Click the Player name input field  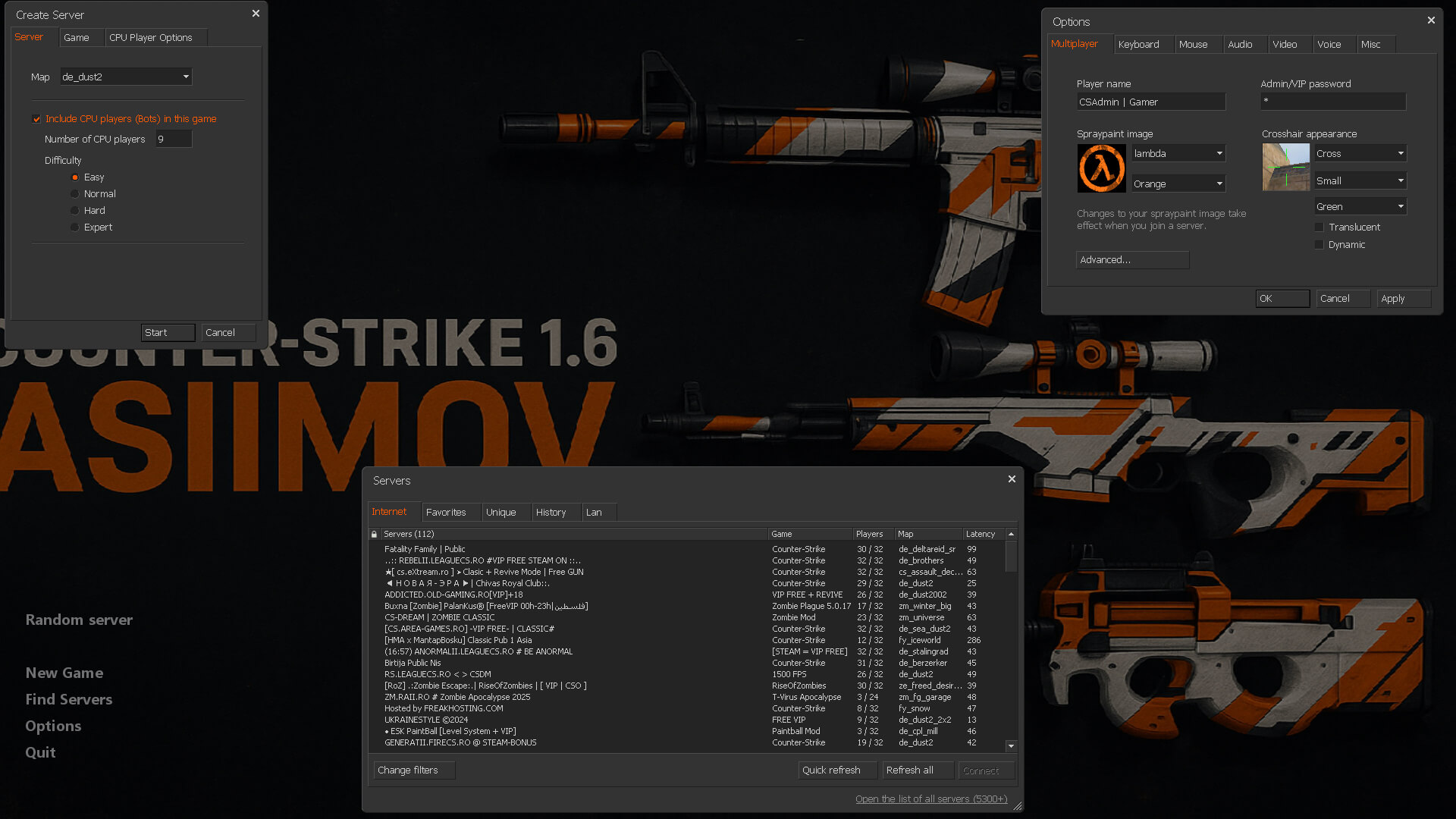1151,102
